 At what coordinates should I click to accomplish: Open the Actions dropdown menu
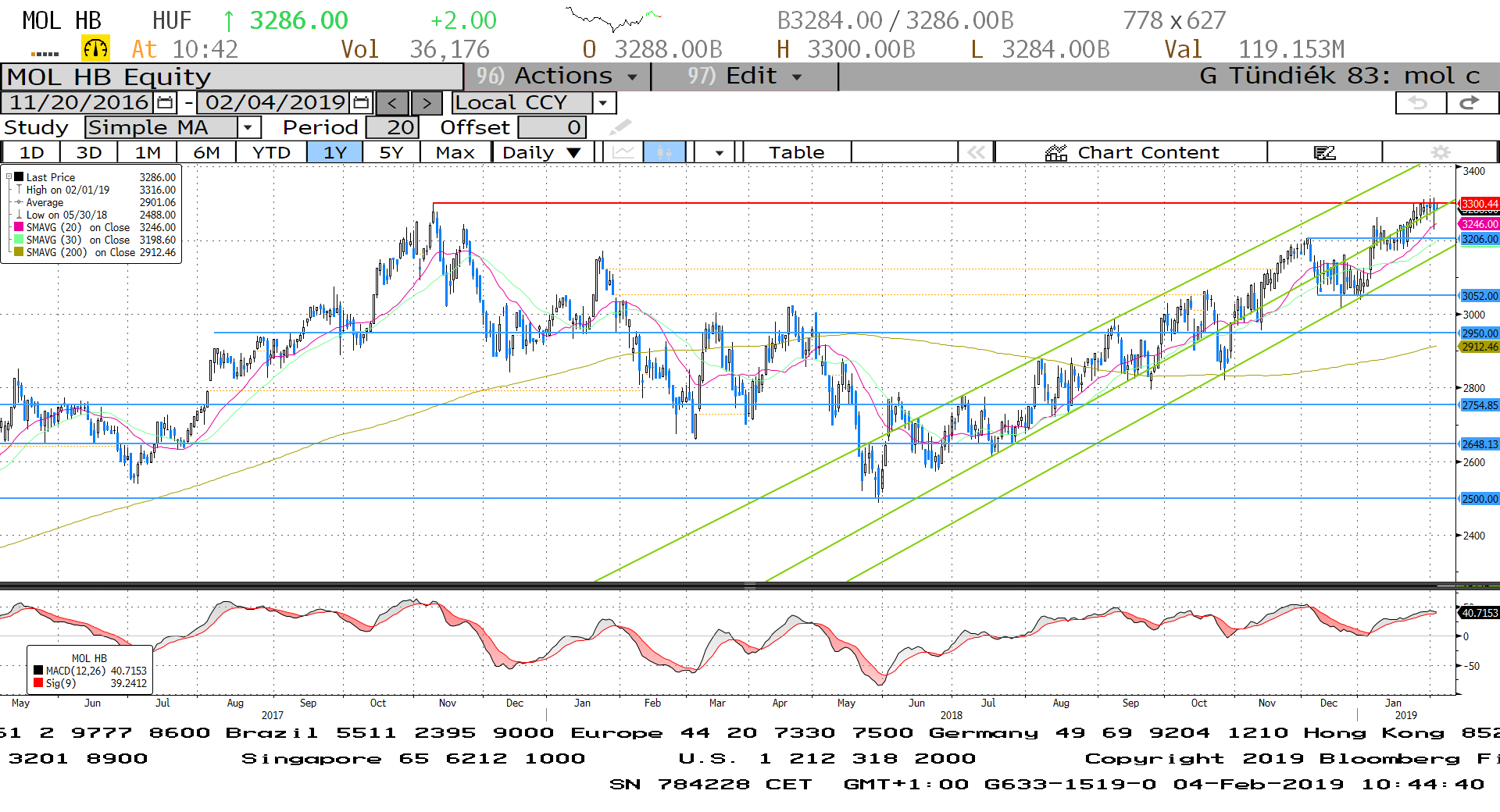point(558,76)
